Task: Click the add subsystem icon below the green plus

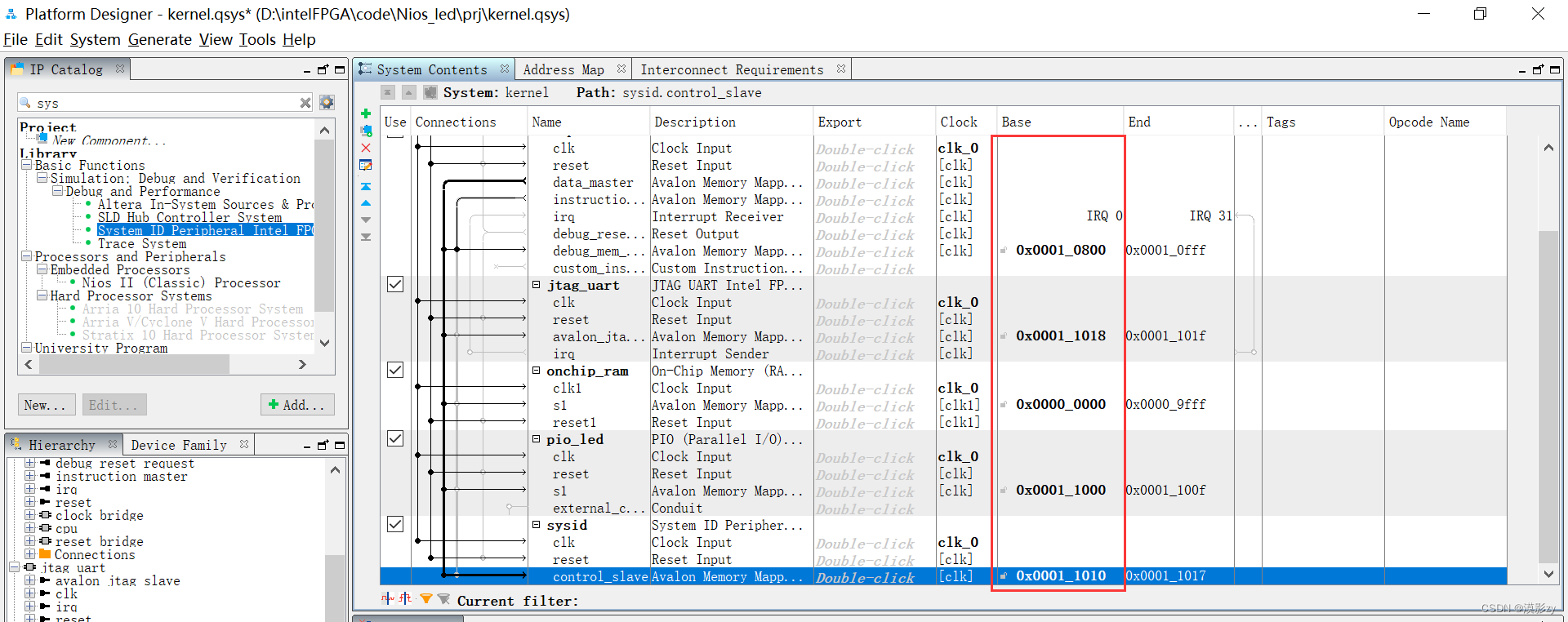Action: coord(366,131)
